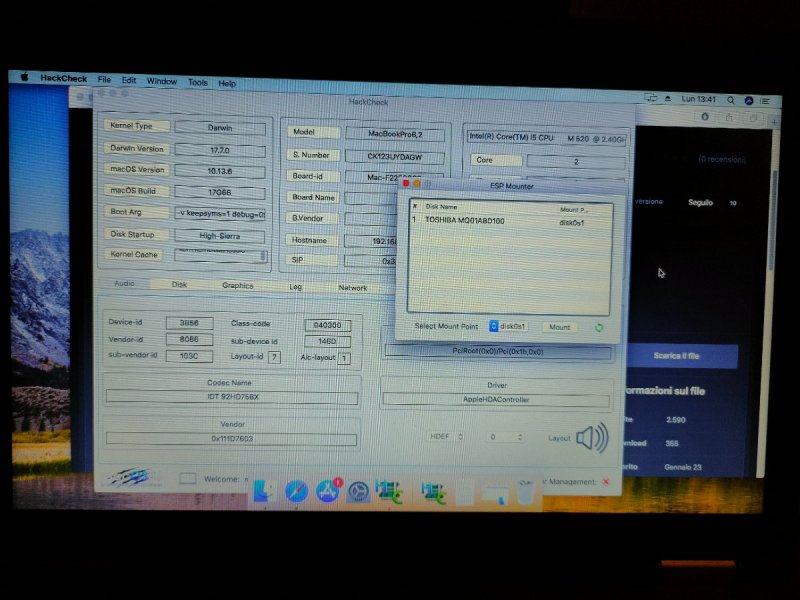Screen dimensions: 800x600
Task: Click the (0 recensioni) link in Safari
Action: pyautogui.click(x=722, y=159)
